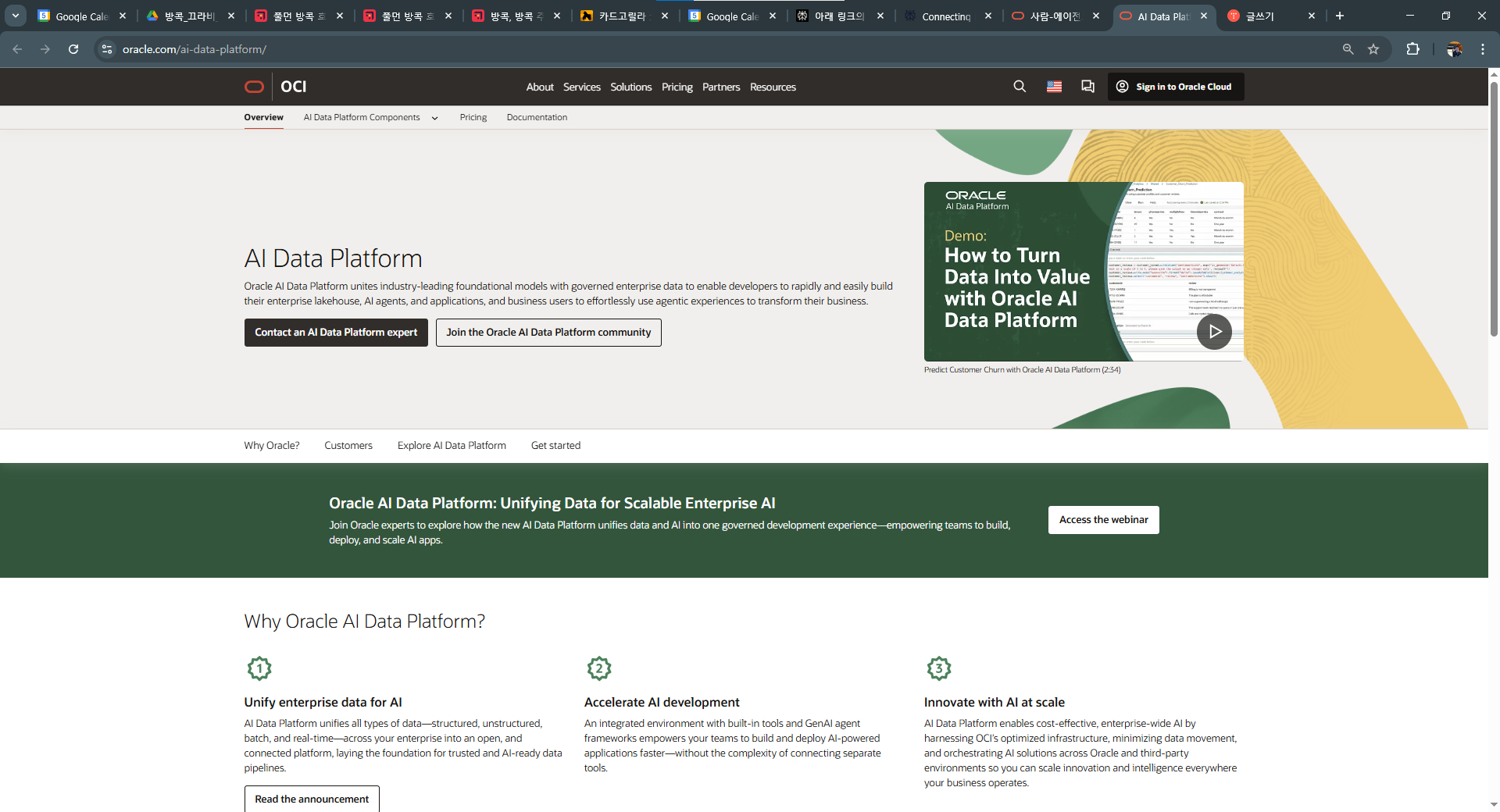This screenshot has height=812, width=1500.
Task: Open the Services menu
Action: tap(582, 87)
